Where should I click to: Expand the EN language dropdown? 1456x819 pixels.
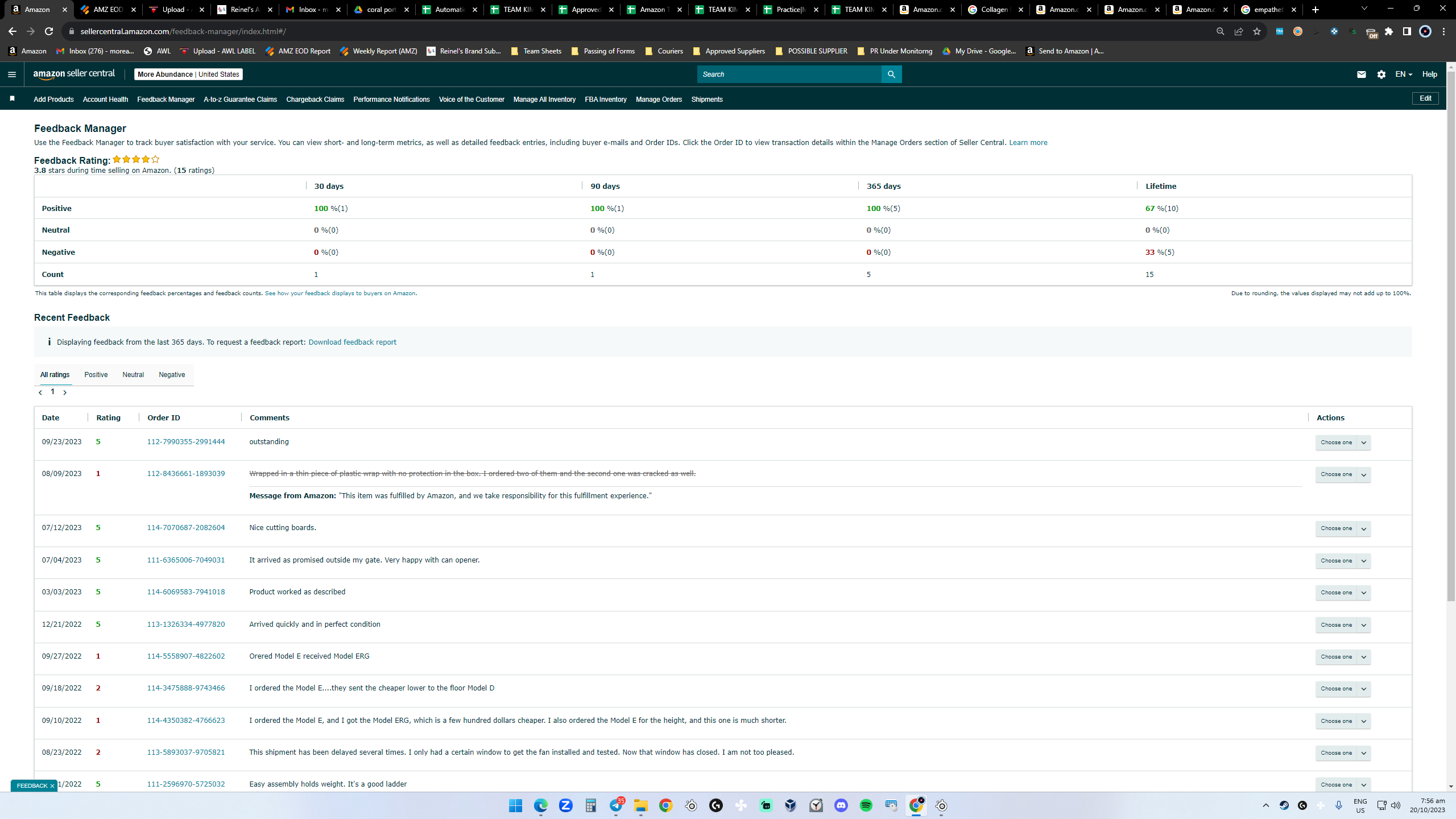(1404, 75)
